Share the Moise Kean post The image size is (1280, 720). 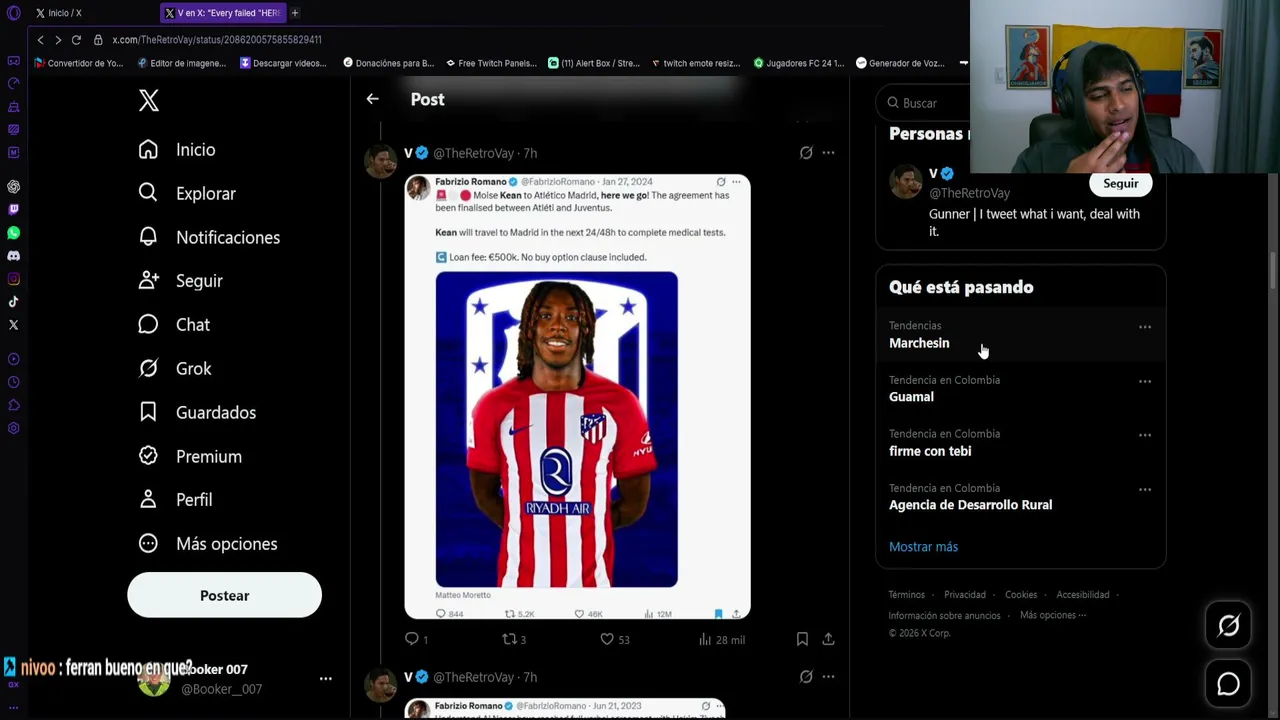(x=828, y=639)
